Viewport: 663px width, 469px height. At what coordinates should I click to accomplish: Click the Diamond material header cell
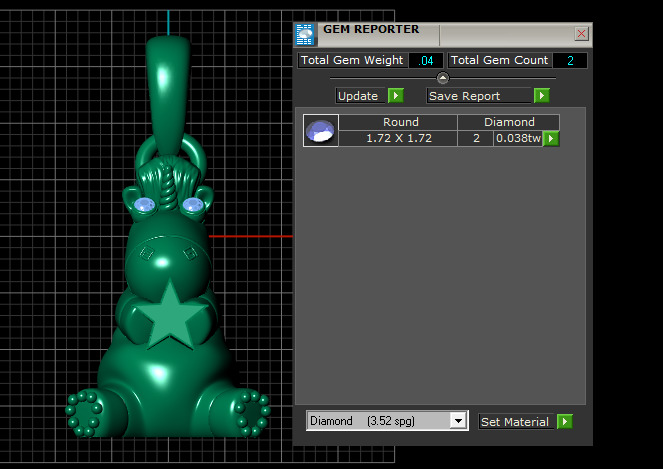tap(509, 122)
